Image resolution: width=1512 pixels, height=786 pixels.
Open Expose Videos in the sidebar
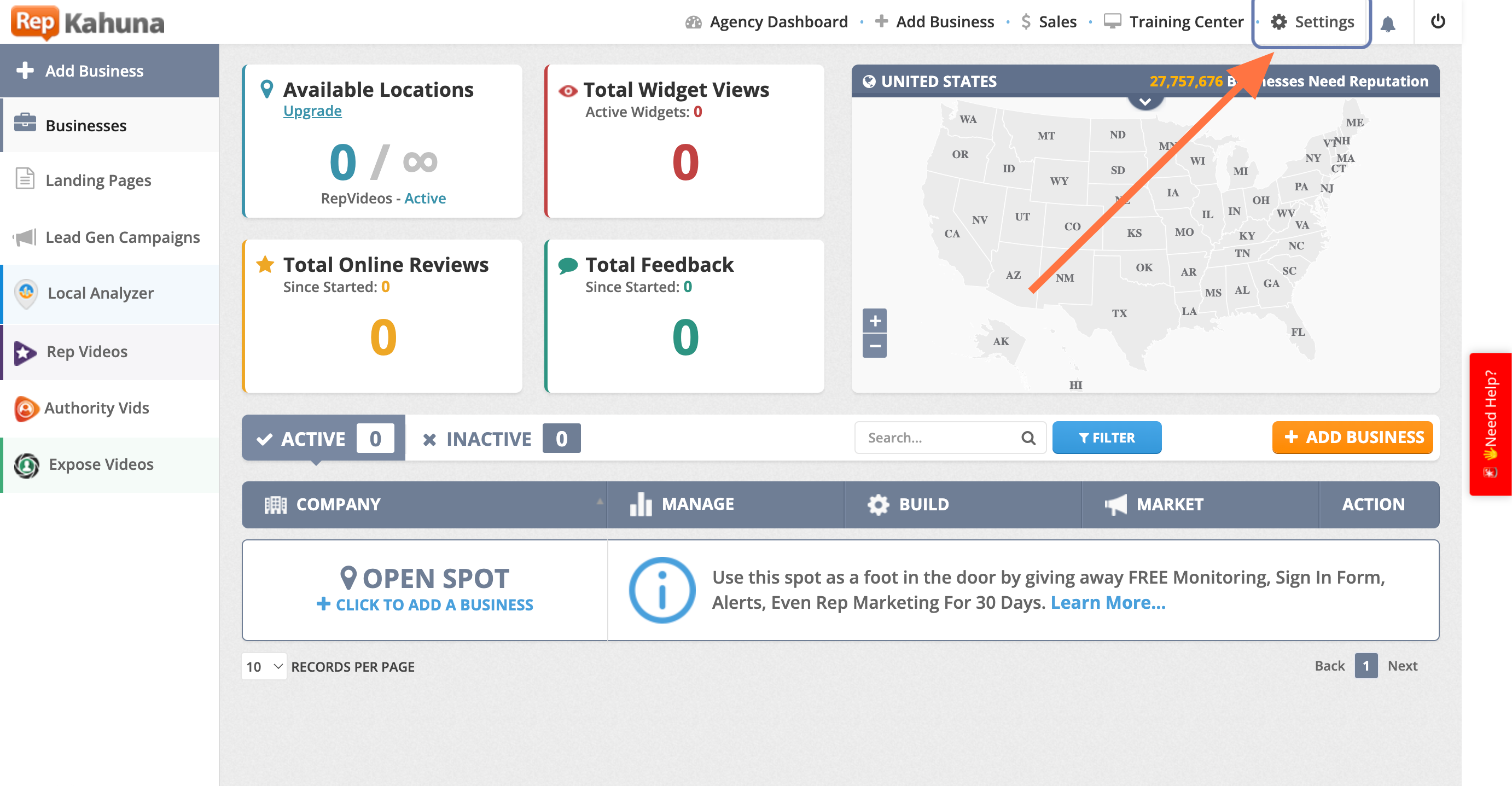tap(101, 464)
